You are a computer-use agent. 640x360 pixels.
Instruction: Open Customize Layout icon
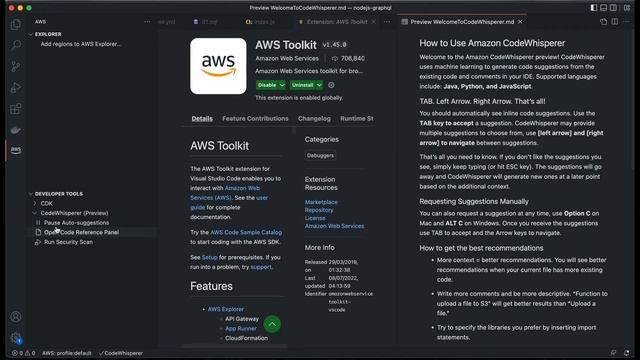pos(627,8)
